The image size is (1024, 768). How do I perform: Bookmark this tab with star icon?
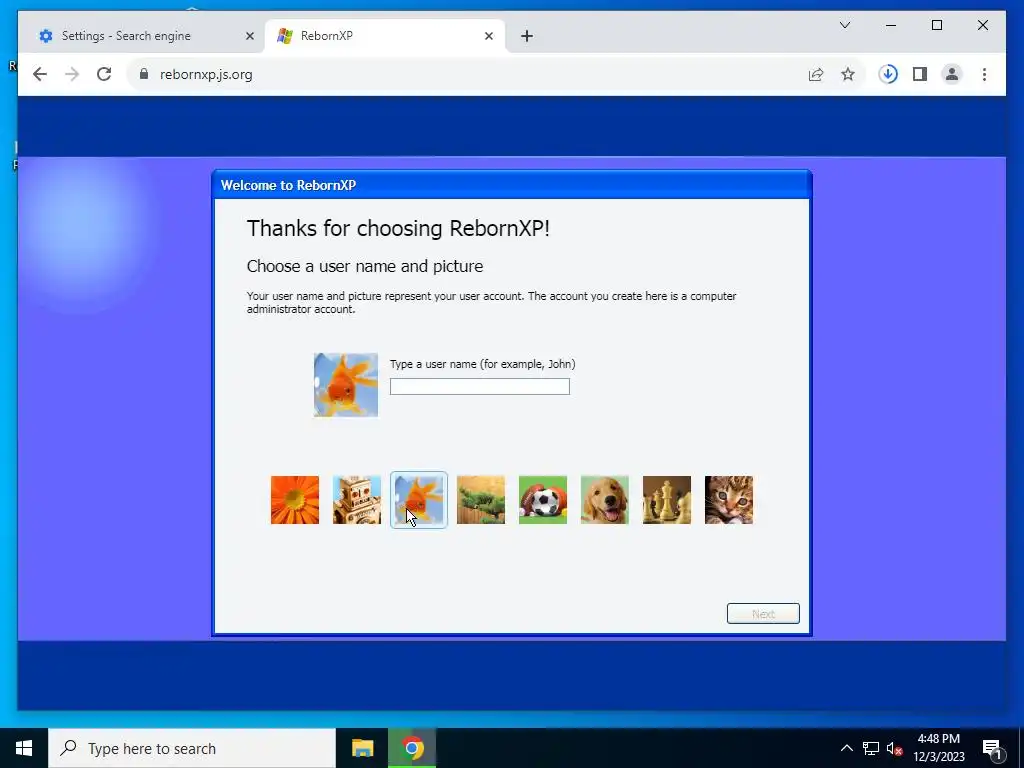(x=848, y=74)
